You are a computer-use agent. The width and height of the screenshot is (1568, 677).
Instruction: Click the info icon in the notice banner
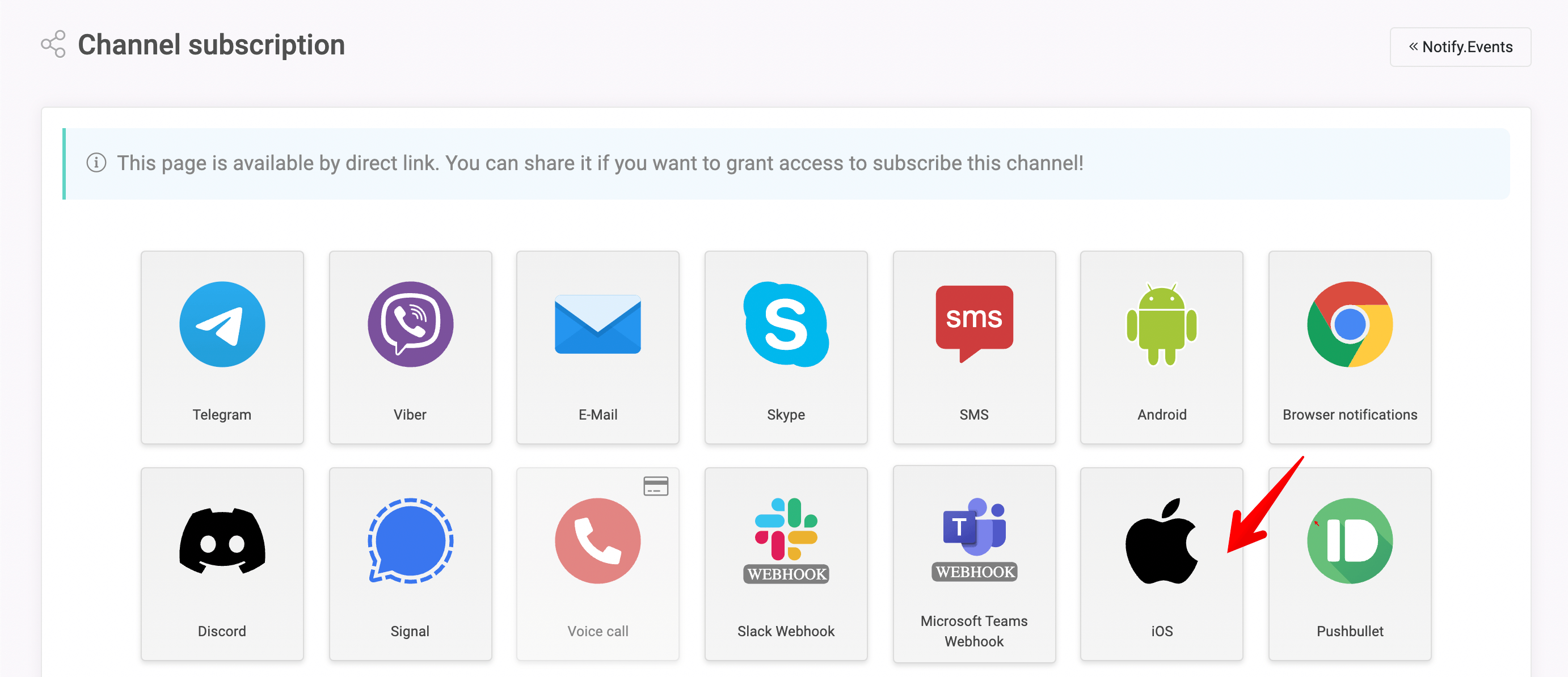coord(96,162)
